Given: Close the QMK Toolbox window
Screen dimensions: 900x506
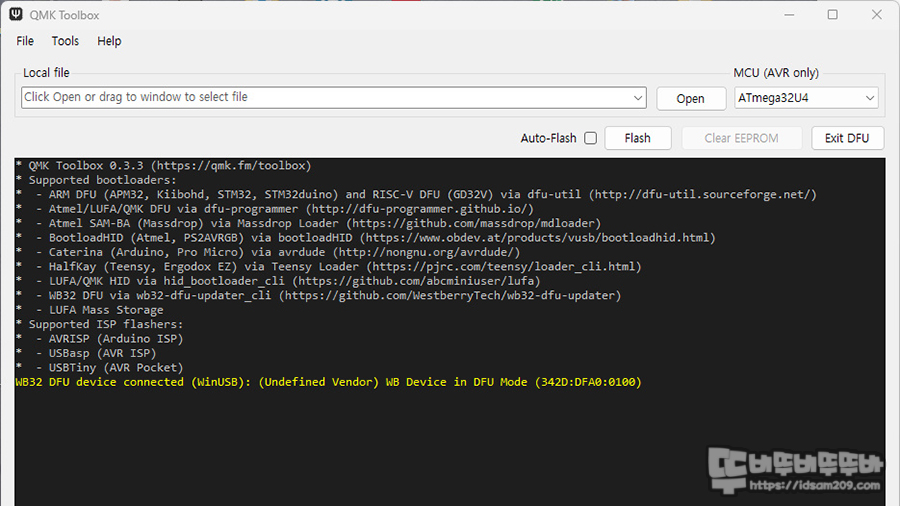Looking at the screenshot, I should click(876, 15).
